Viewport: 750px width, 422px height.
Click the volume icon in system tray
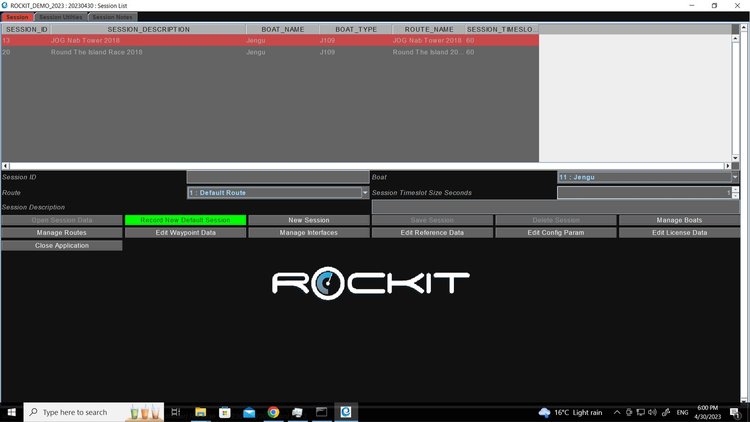click(x=652, y=412)
